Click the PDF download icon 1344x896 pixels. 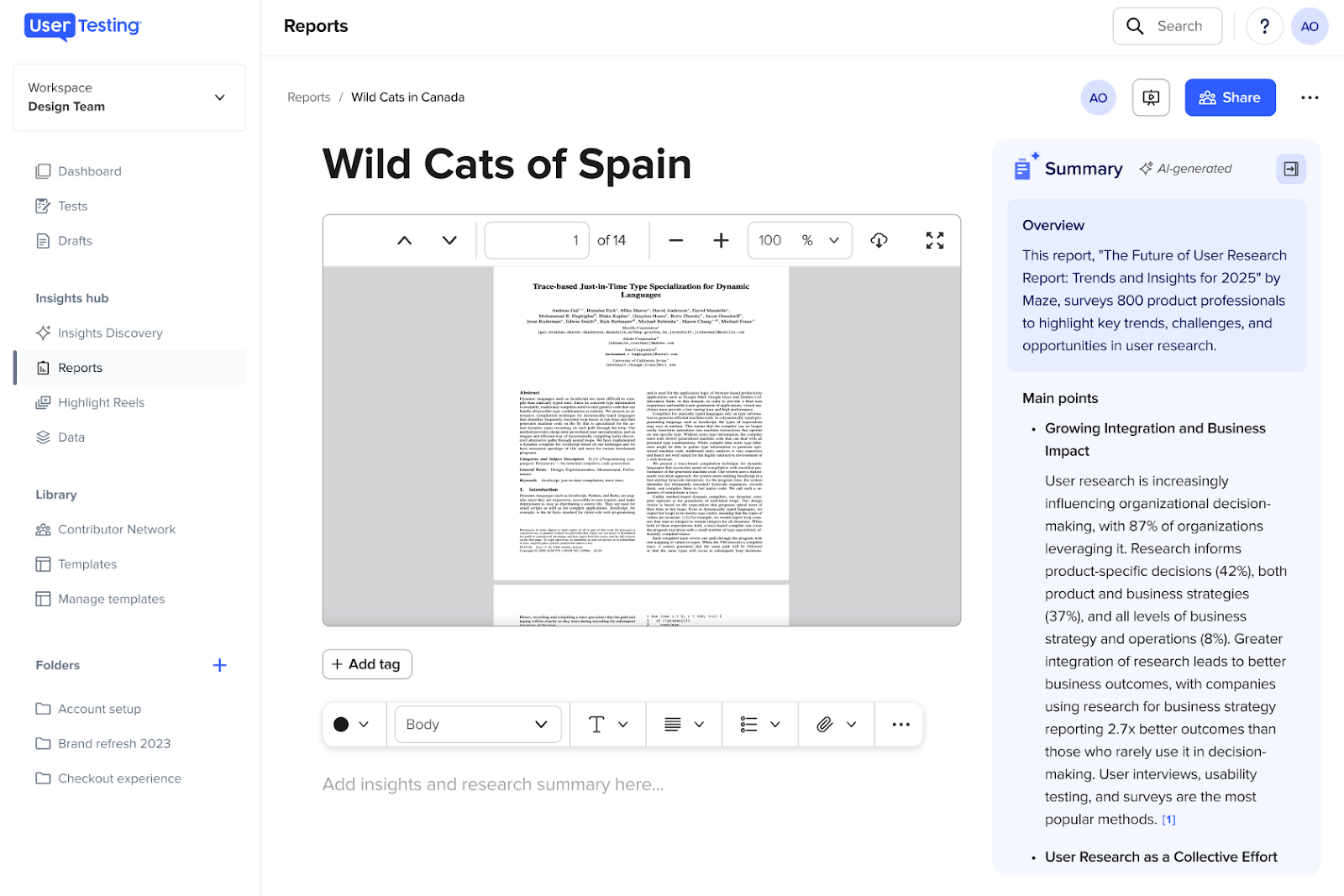(879, 240)
